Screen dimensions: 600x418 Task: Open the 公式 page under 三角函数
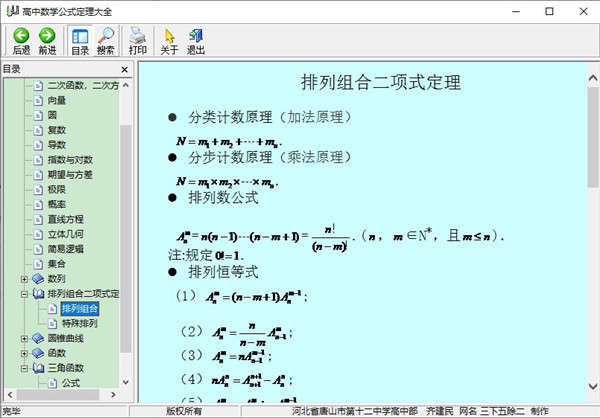[x=71, y=383]
